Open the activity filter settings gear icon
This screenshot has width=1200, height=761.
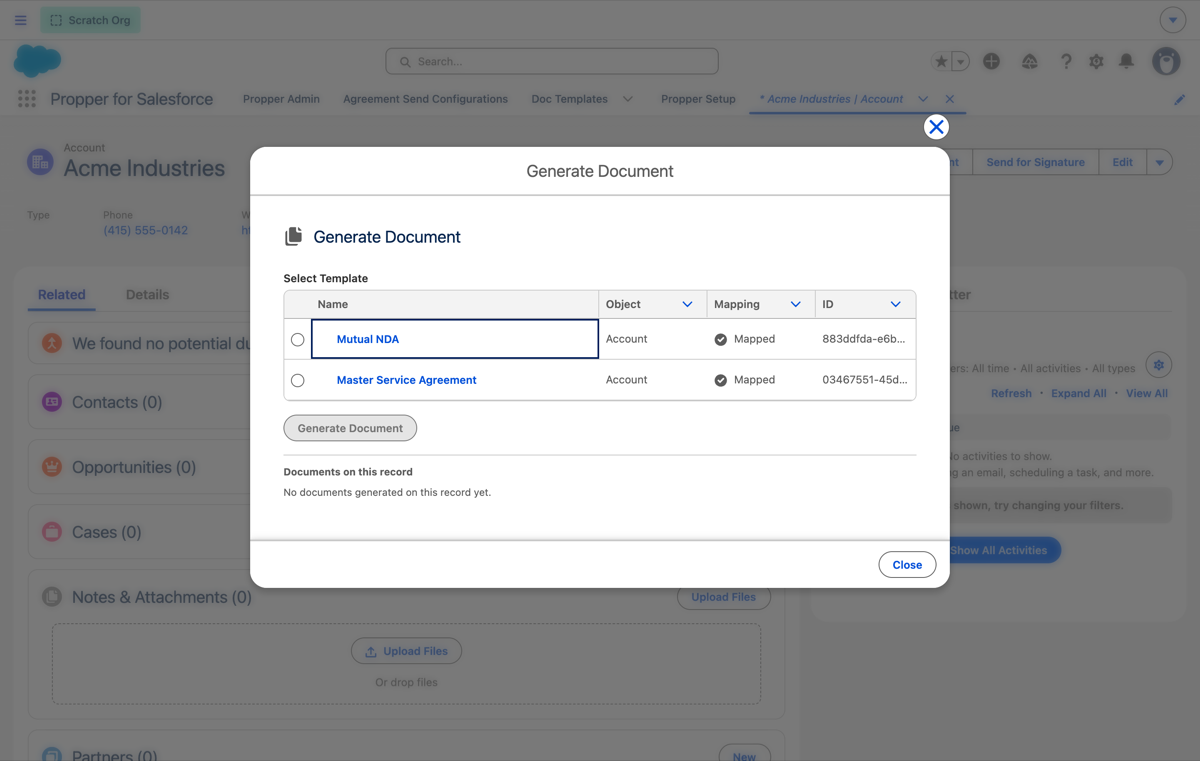point(1159,365)
